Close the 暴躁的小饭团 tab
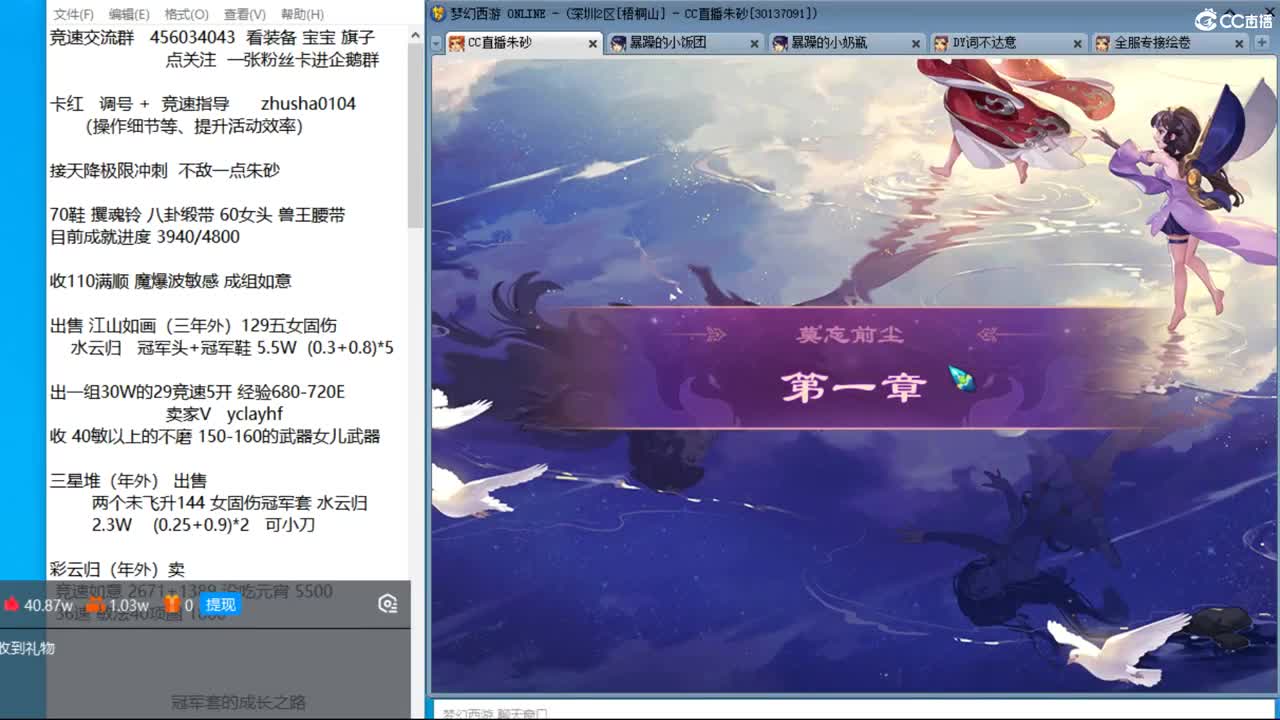Viewport: 1280px width, 720px height. point(755,44)
